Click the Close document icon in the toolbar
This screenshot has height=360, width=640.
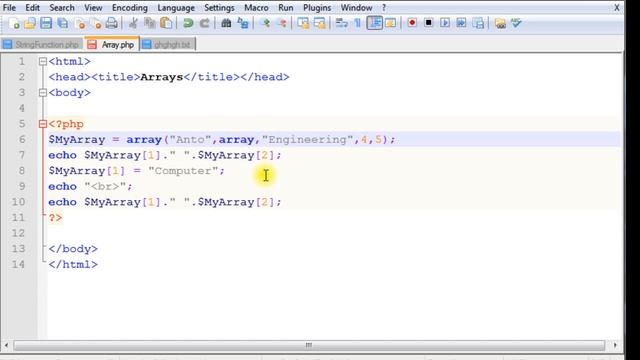point(80,23)
